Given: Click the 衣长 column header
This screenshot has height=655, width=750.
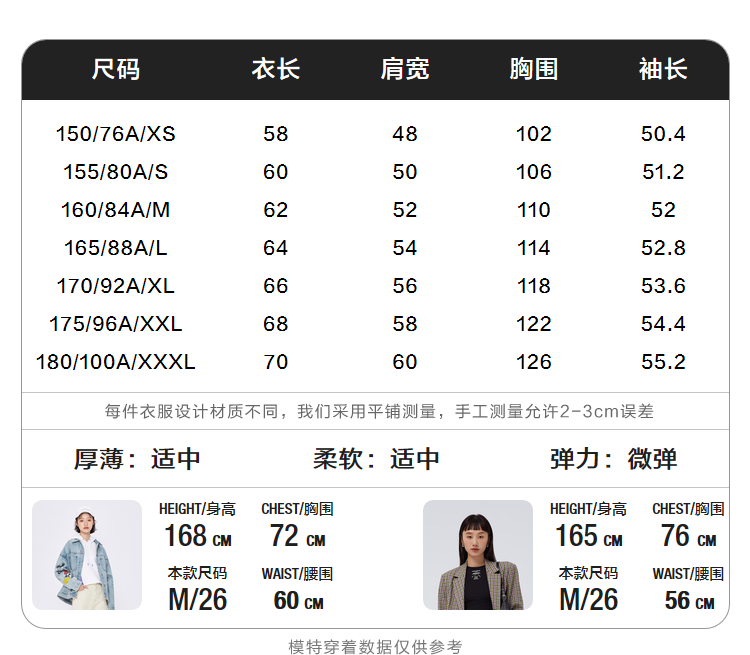Looking at the screenshot, I should point(275,70).
